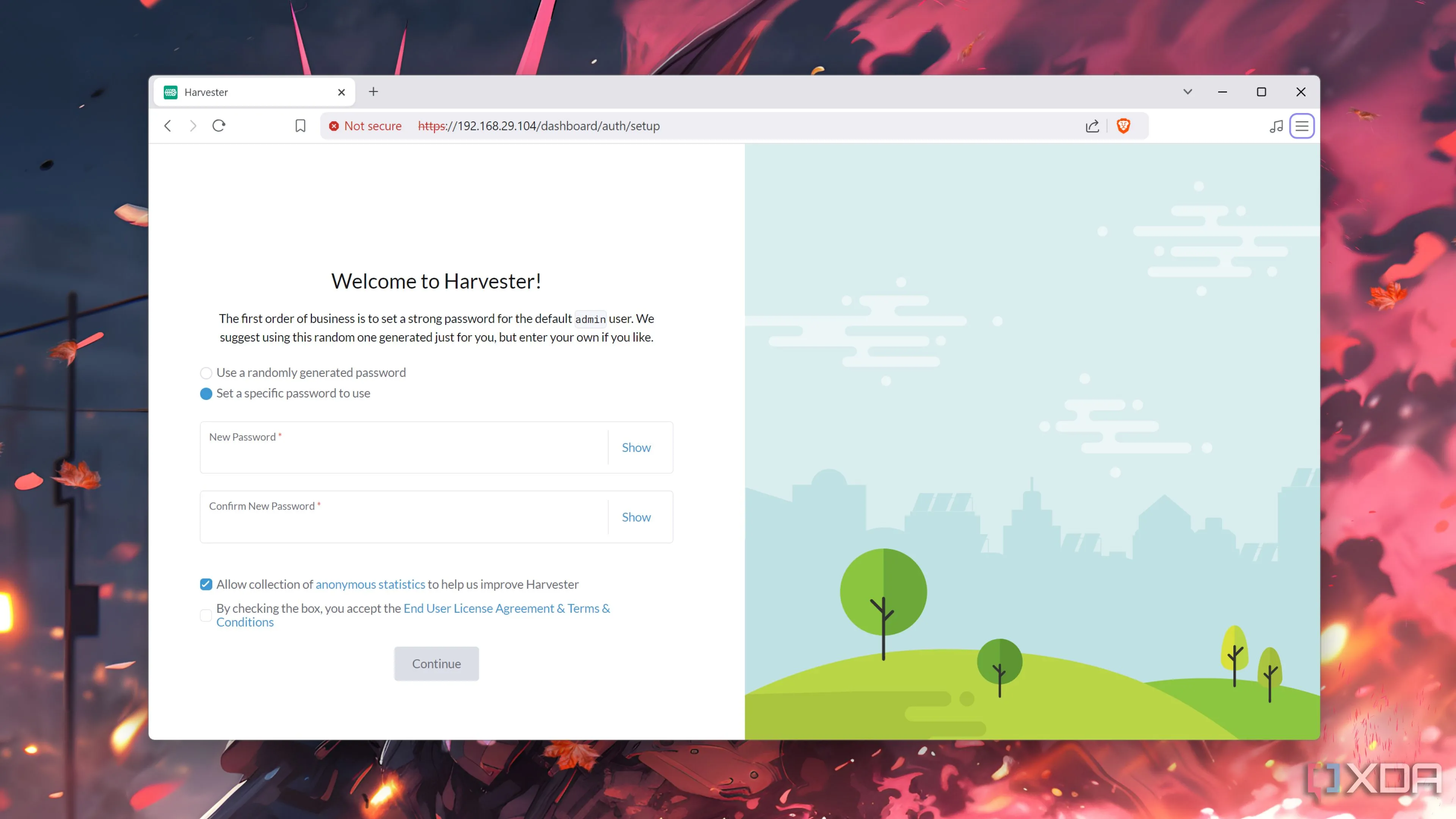The height and width of the screenshot is (819, 1456).
Task: Bookmark this page with the bookmark icon
Action: (300, 126)
